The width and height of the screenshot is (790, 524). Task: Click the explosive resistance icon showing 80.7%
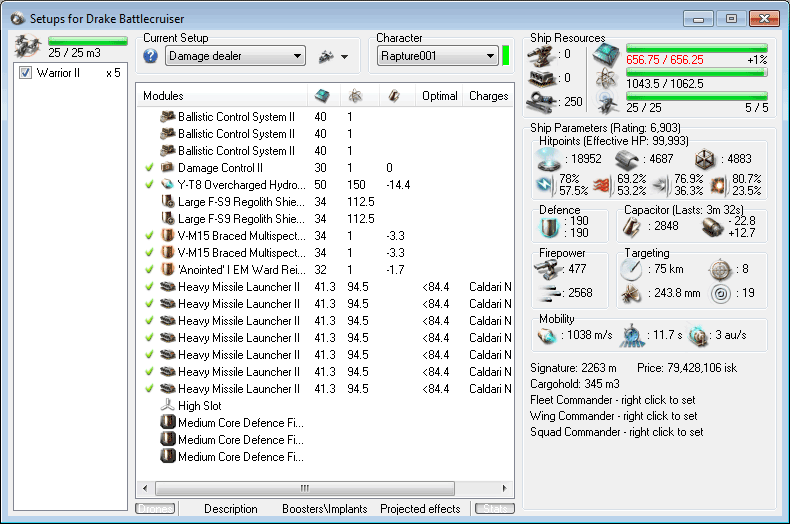point(718,185)
